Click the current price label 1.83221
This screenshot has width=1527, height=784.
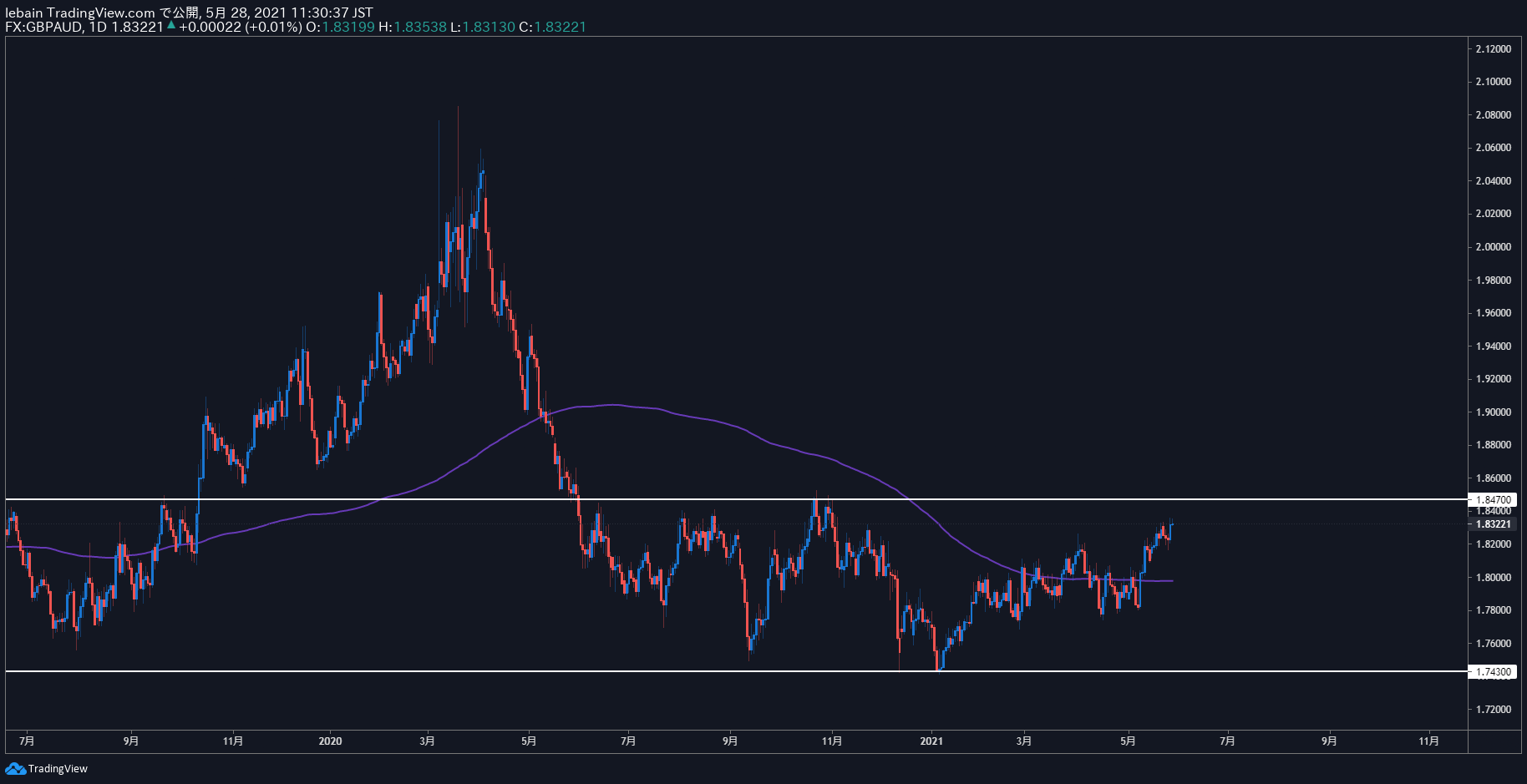click(x=1493, y=524)
